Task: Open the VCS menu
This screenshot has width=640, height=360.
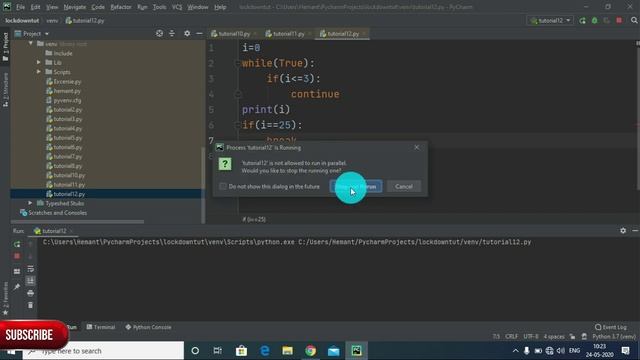Action: (x=177, y=7)
